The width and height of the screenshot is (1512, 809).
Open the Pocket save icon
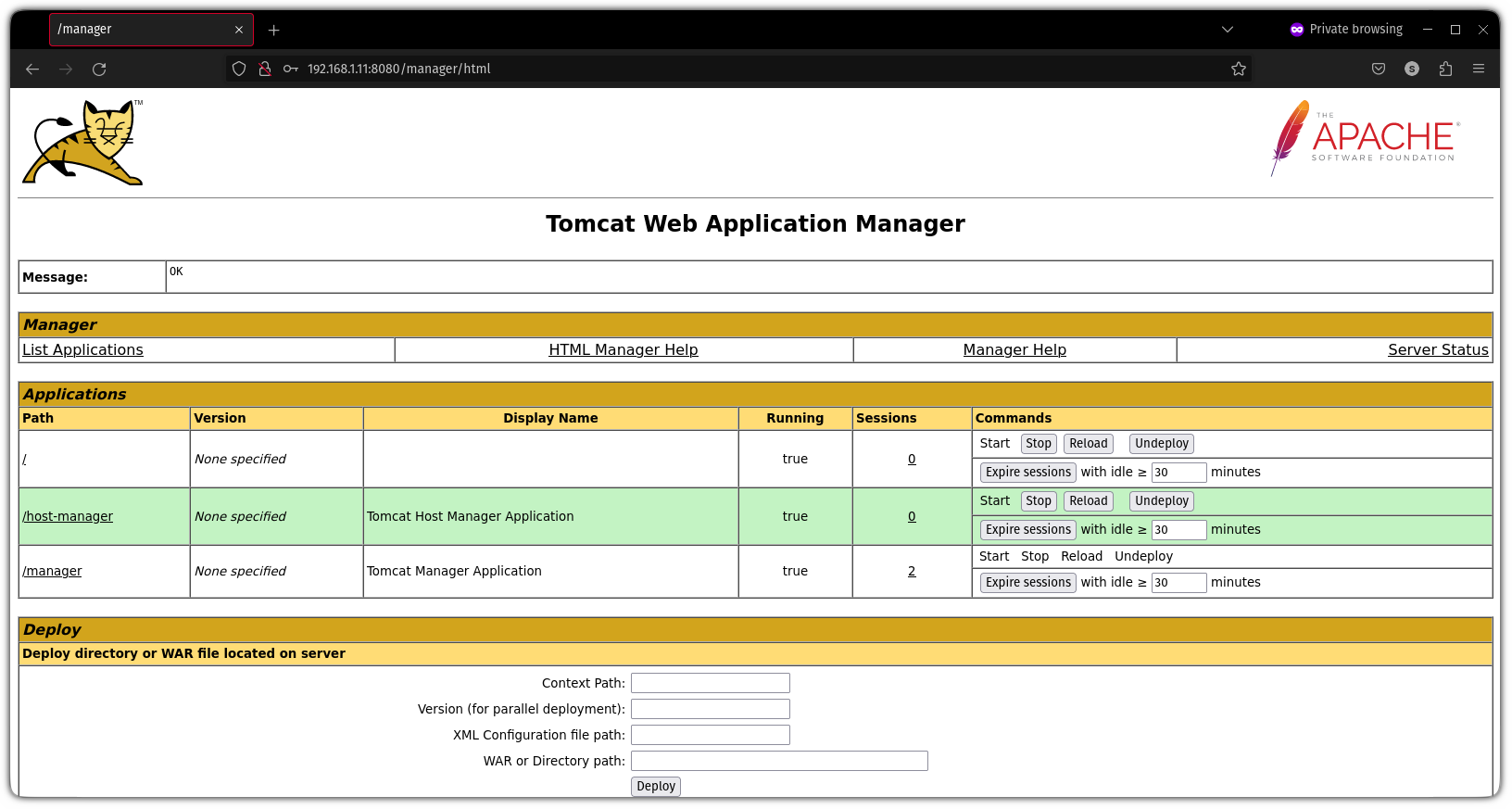(x=1379, y=70)
